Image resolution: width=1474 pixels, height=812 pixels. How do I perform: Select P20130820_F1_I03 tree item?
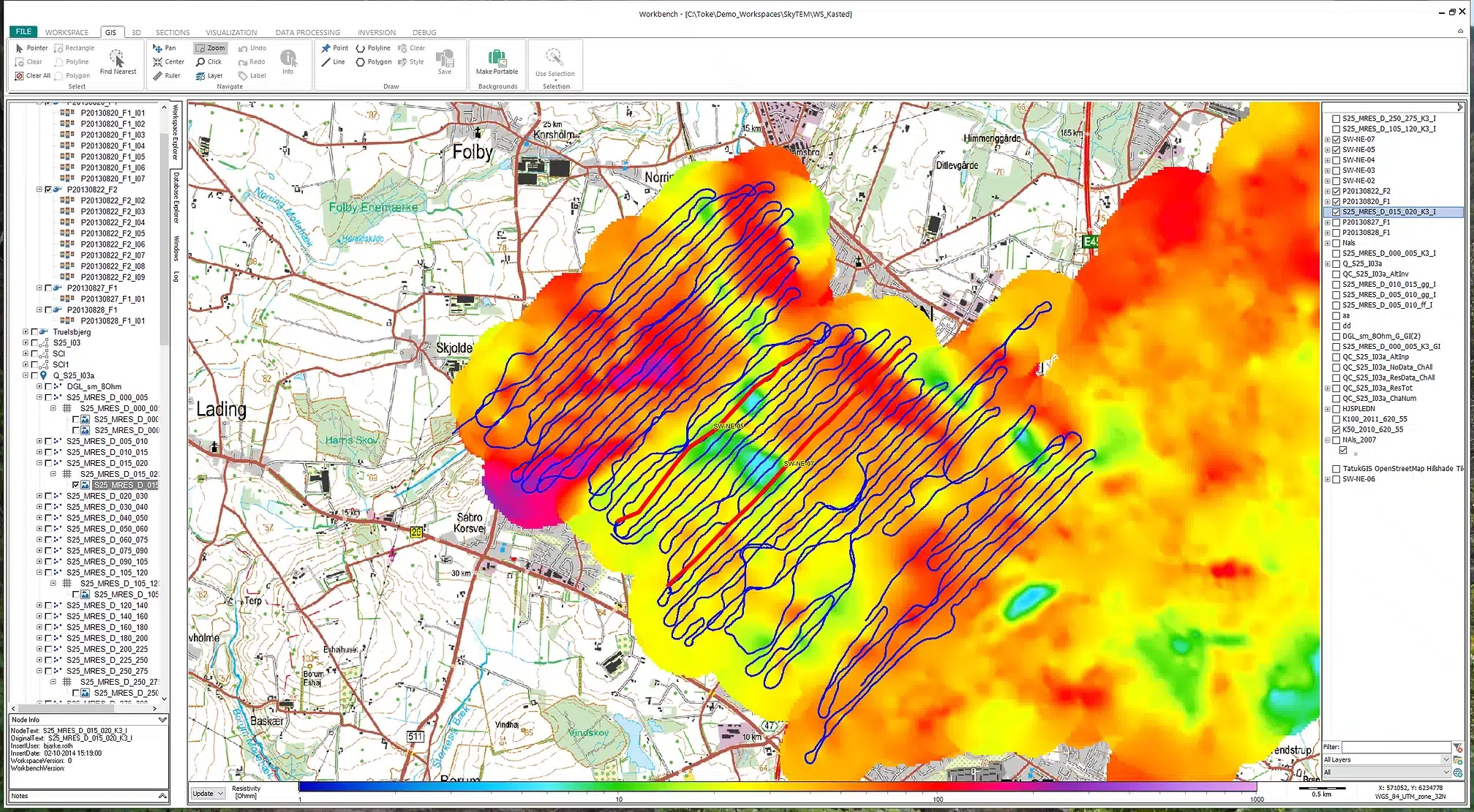(113, 135)
